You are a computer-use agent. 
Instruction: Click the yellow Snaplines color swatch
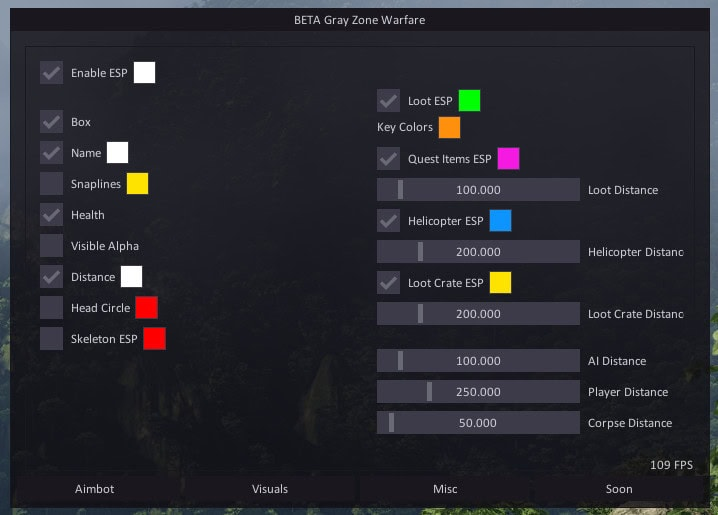tap(138, 184)
